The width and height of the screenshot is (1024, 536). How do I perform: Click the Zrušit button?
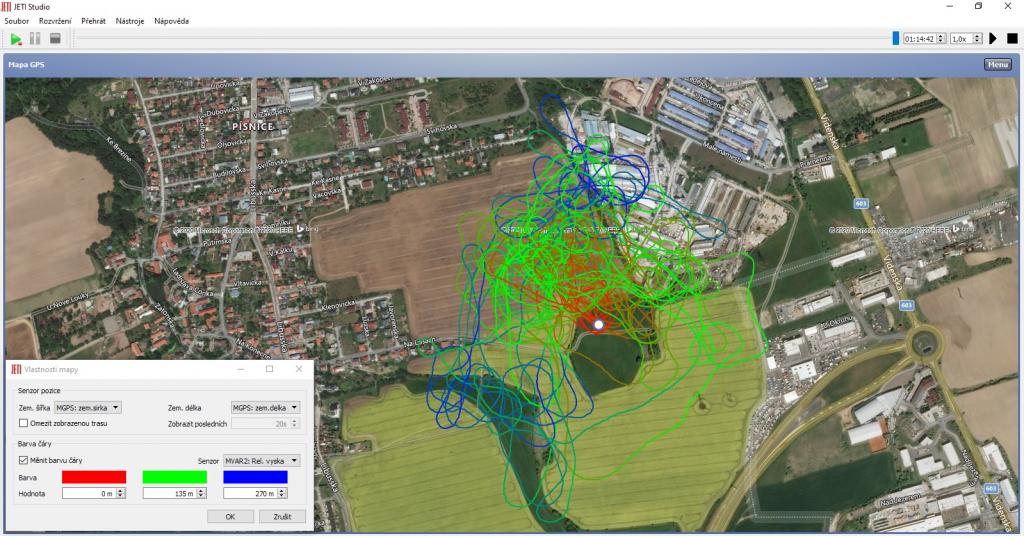coord(282,516)
